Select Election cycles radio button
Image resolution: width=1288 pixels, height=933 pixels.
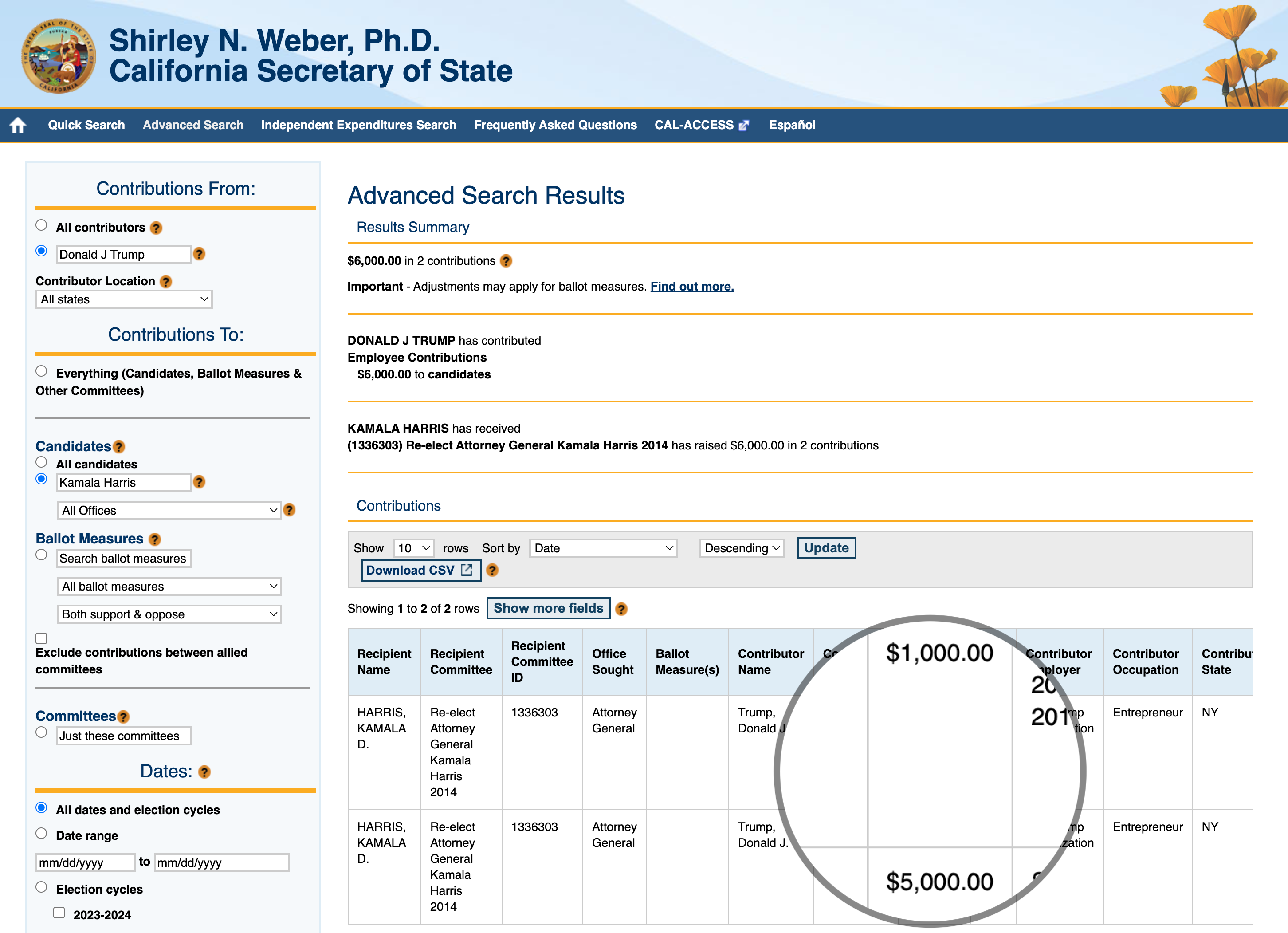(x=41, y=888)
